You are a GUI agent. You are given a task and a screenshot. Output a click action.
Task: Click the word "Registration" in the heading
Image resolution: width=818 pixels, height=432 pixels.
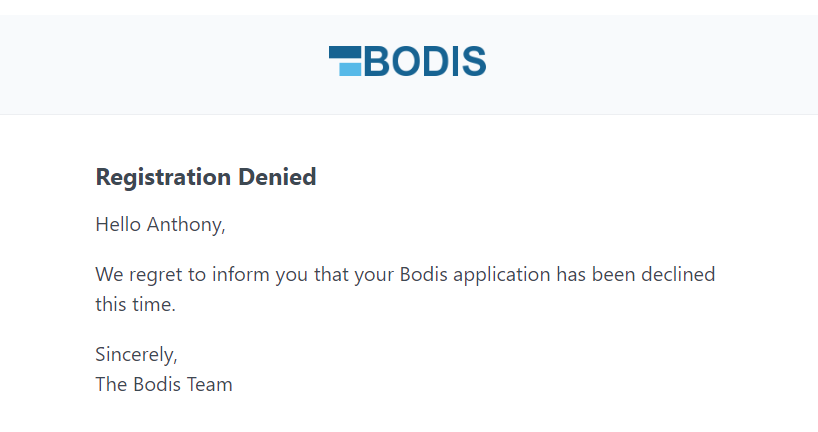pyautogui.click(x=164, y=178)
